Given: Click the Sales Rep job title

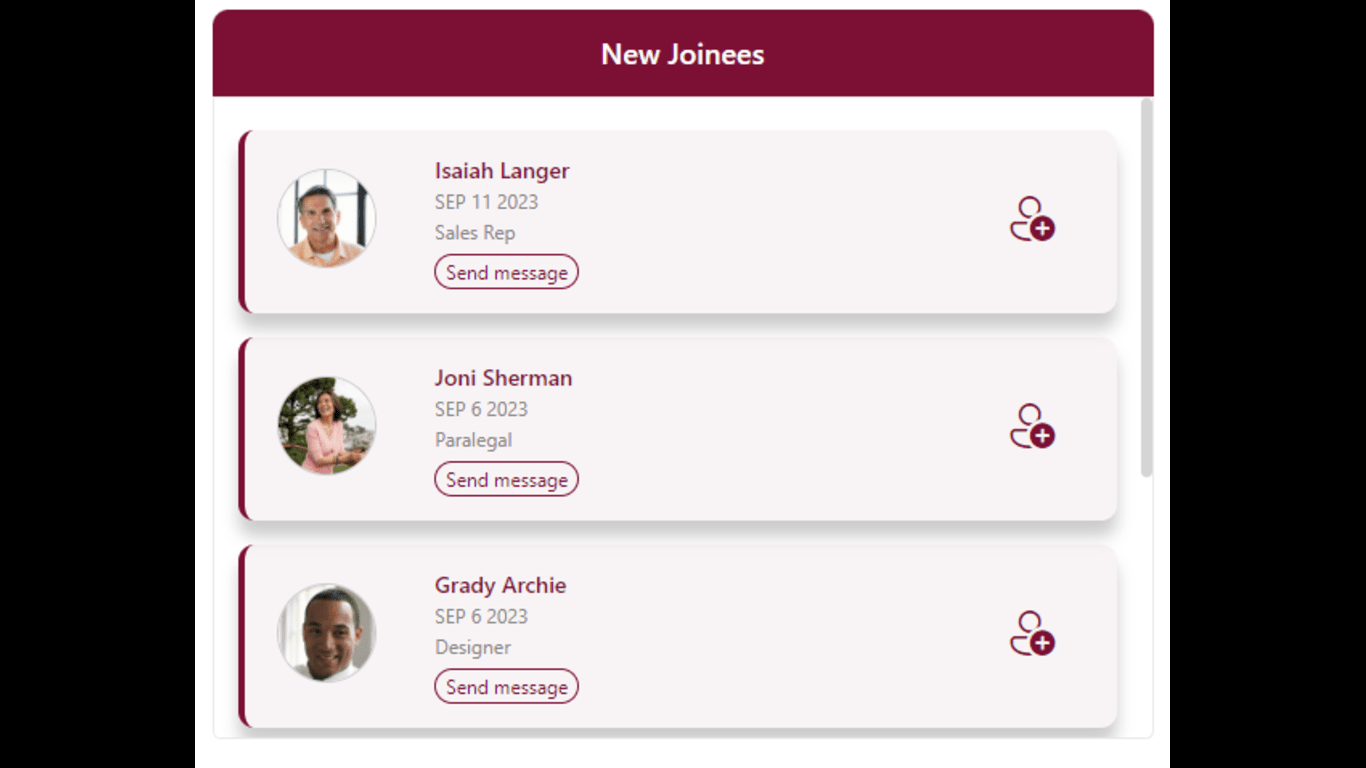Looking at the screenshot, I should (475, 233).
